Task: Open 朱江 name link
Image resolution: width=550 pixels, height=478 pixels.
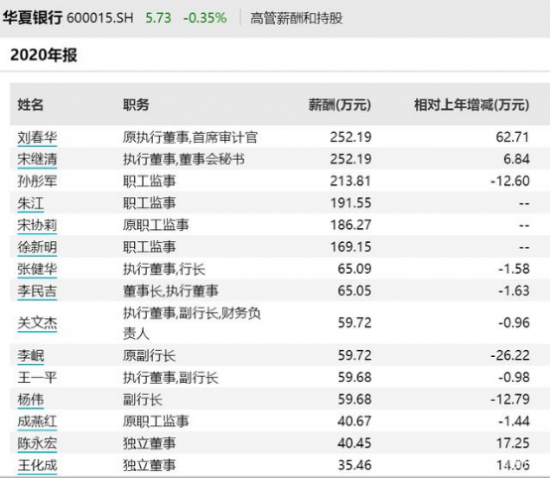Action: (31, 203)
